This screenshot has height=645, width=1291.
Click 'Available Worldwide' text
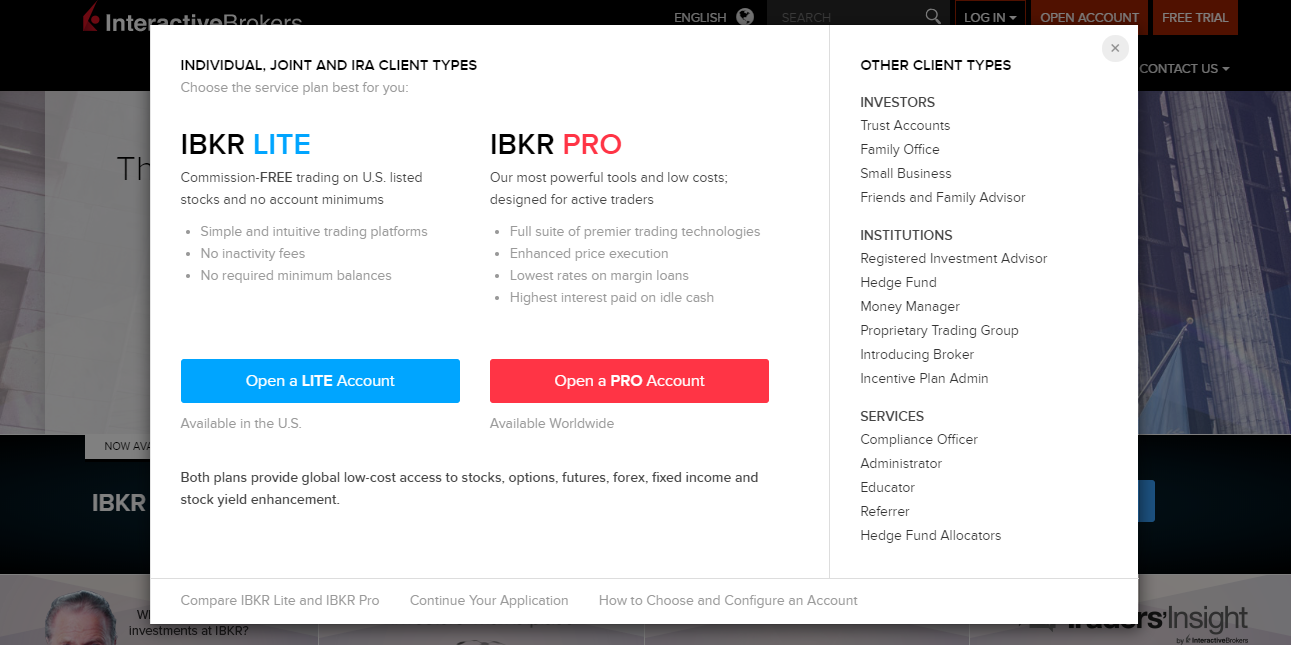[552, 423]
